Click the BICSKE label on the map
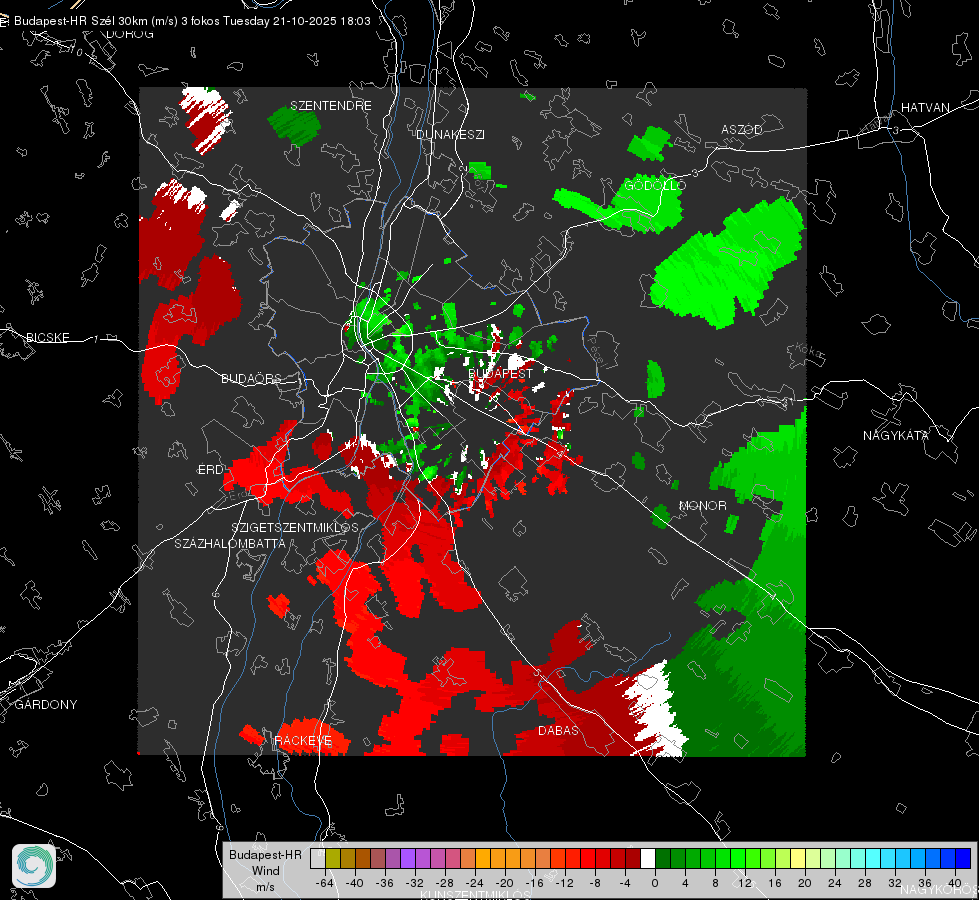The image size is (979, 900). point(47,337)
